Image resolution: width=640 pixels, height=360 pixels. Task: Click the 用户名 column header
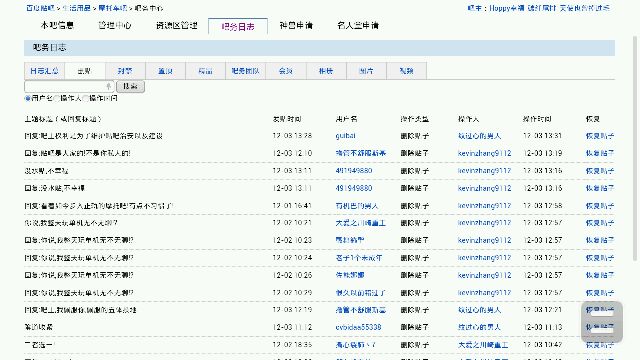pos(346,119)
